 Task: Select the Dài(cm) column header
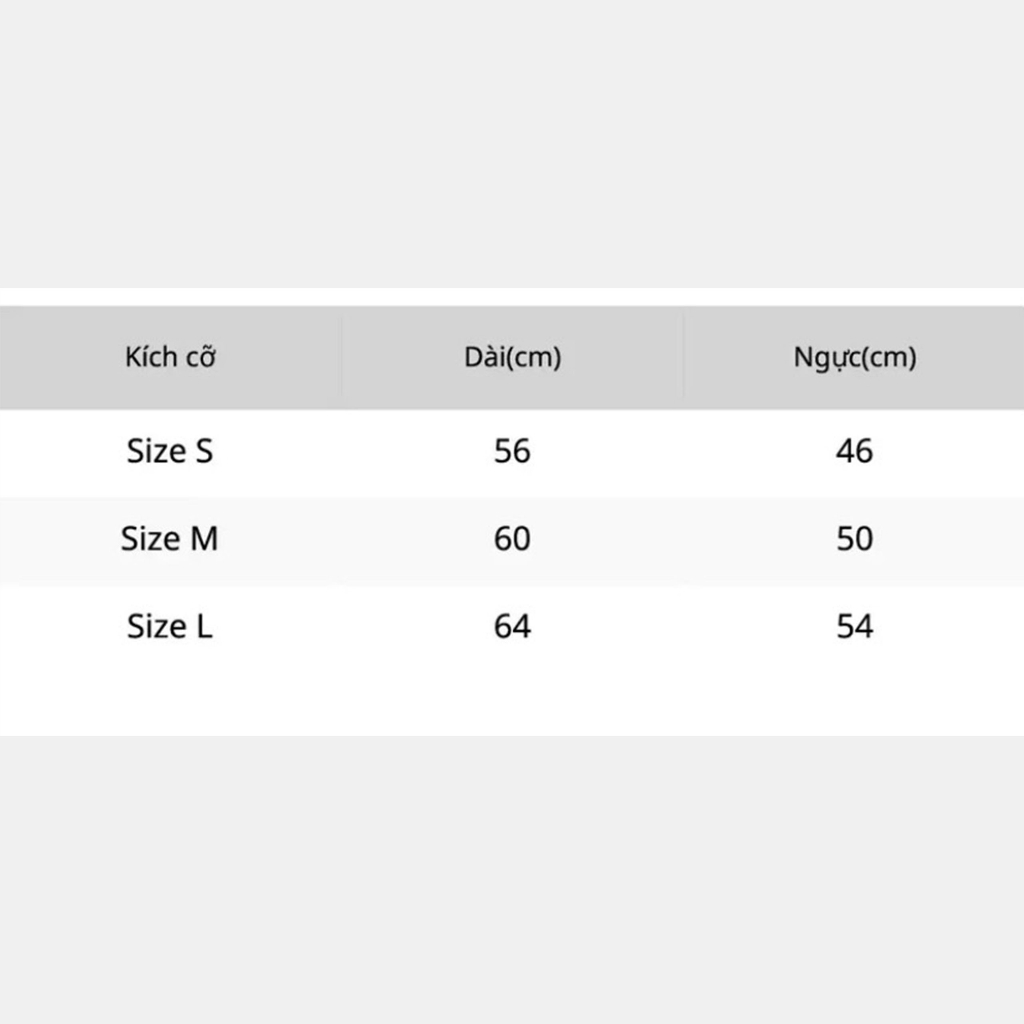point(512,357)
